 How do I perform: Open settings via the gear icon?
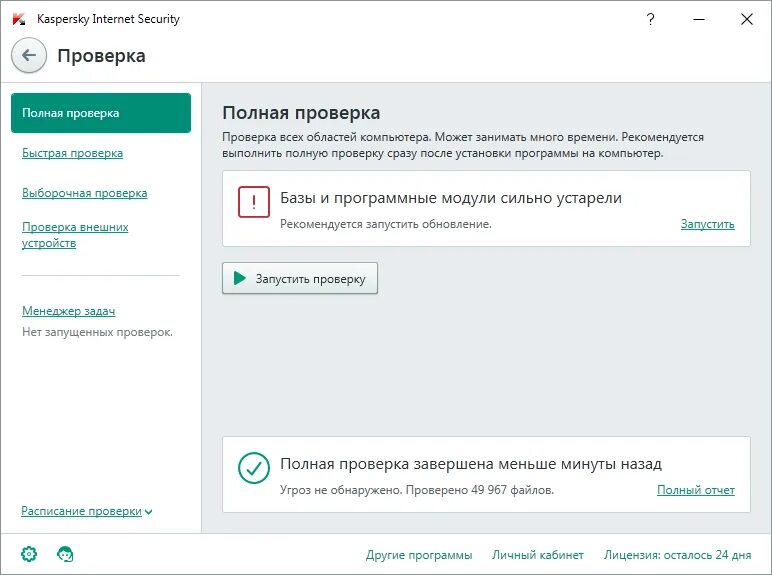(x=29, y=554)
